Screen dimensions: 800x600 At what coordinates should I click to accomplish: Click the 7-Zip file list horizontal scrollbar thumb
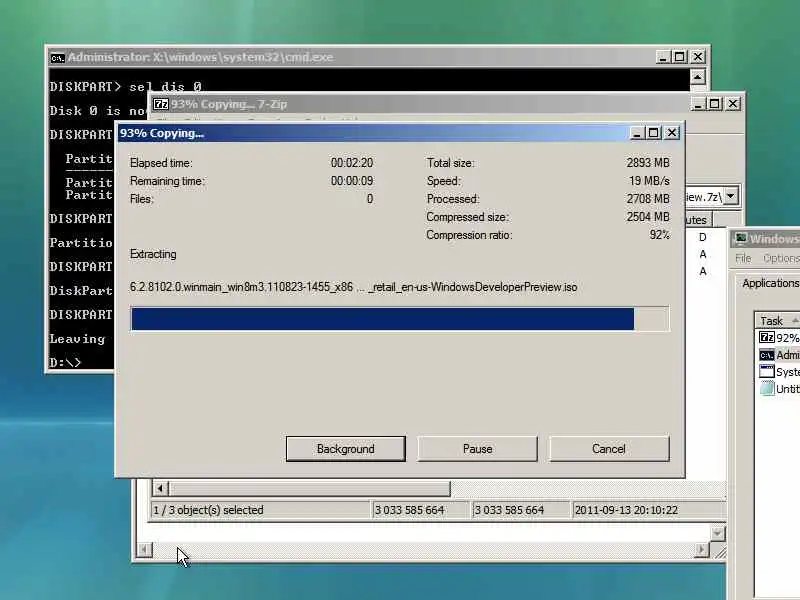pos(309,489)
